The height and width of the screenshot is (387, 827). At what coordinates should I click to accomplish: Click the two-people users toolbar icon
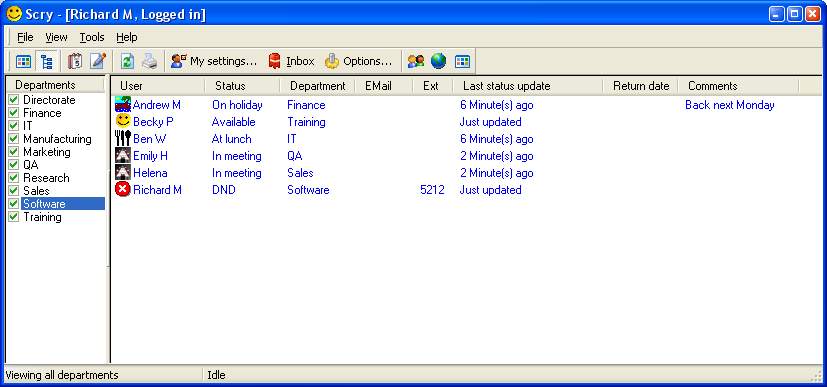[x=416, y=61]
